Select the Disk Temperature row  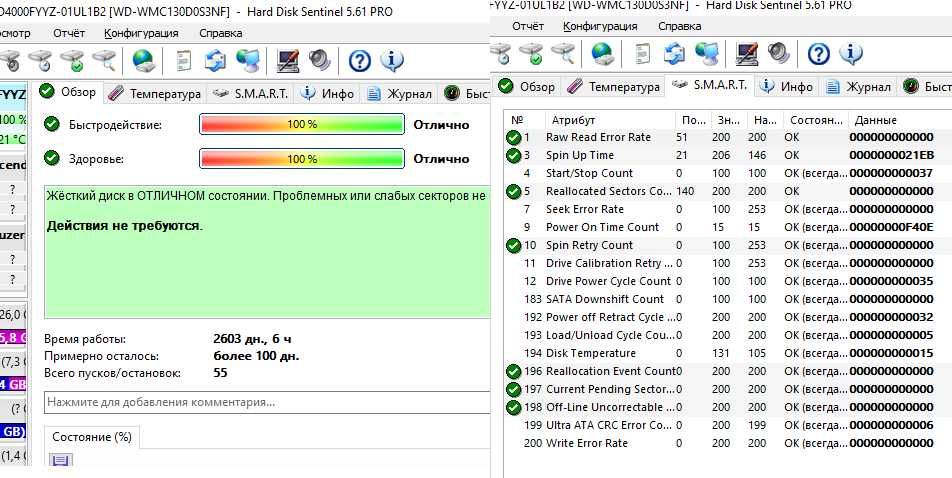click(727, 353)
